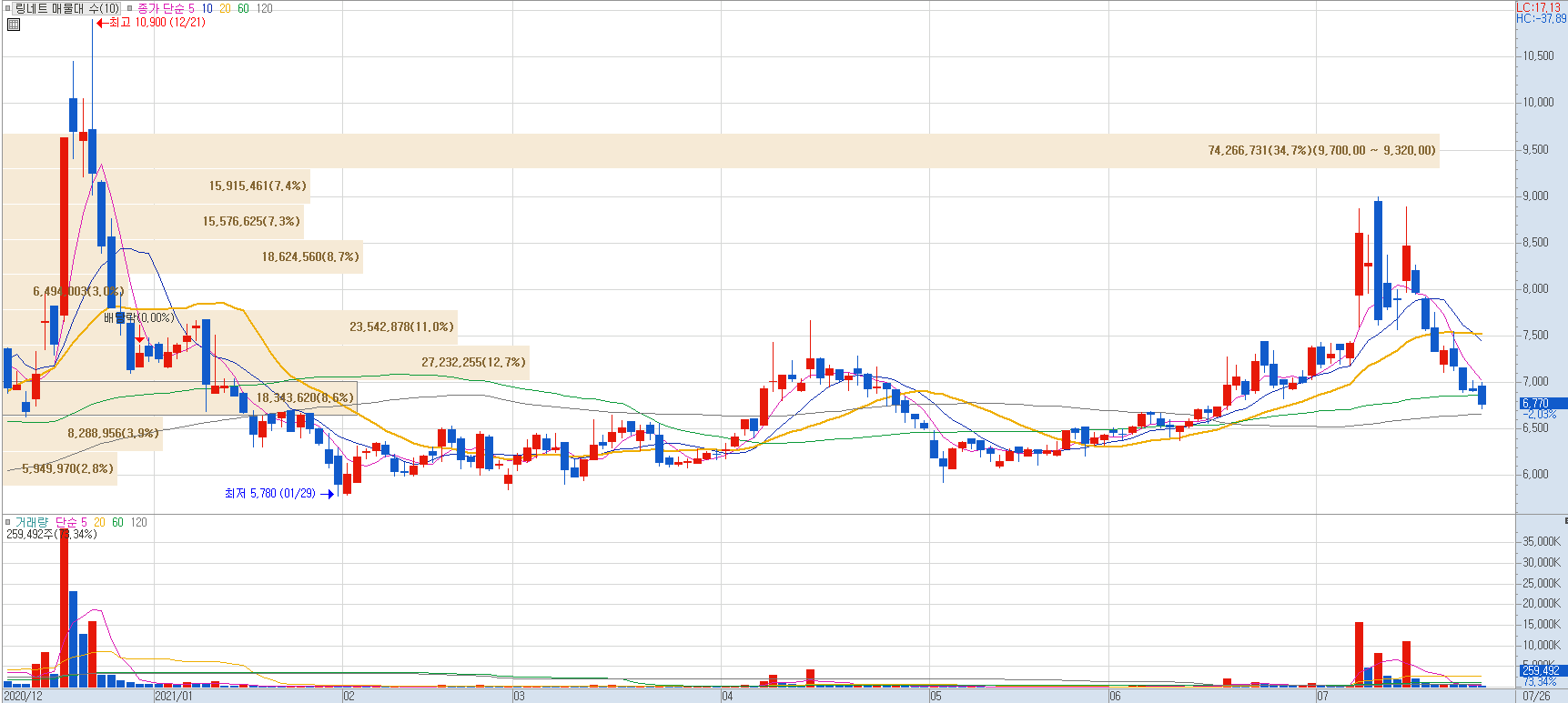Image resolution: width=1568 pixels, height=703 pixels.
Task: Click the 10,000 price axis label
Action: [1539, 102]
